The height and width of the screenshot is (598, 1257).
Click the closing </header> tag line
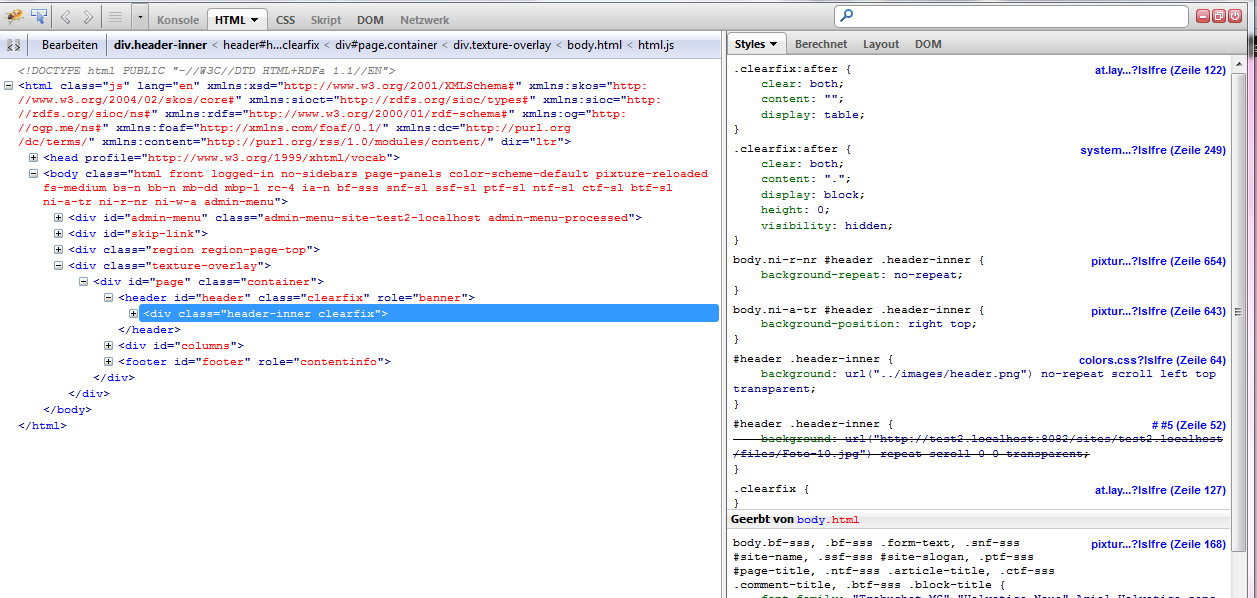[150, 330]
